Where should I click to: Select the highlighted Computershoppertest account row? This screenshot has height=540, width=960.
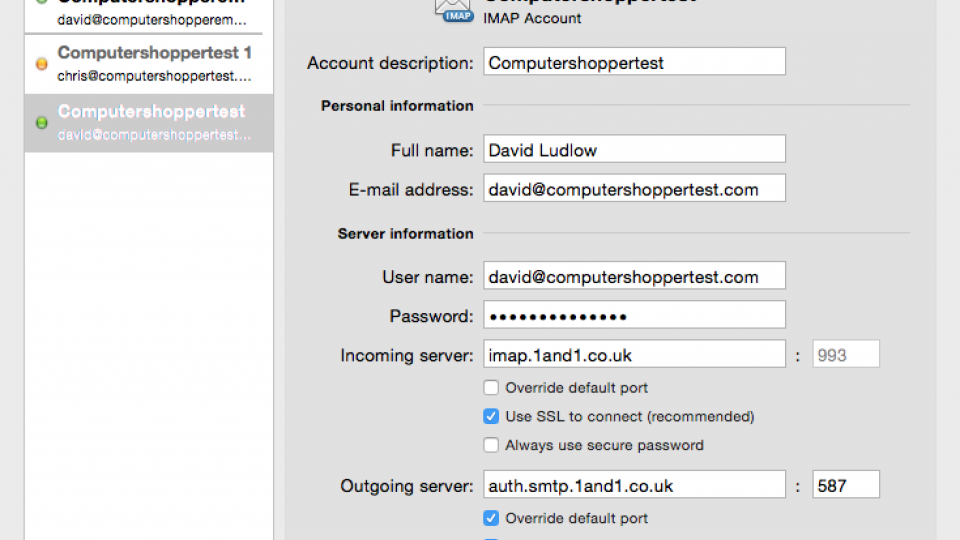pos(149,122)
